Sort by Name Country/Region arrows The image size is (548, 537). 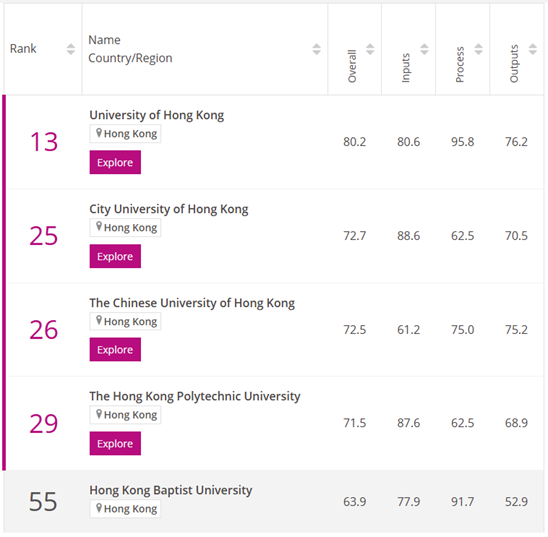point(316,49)
